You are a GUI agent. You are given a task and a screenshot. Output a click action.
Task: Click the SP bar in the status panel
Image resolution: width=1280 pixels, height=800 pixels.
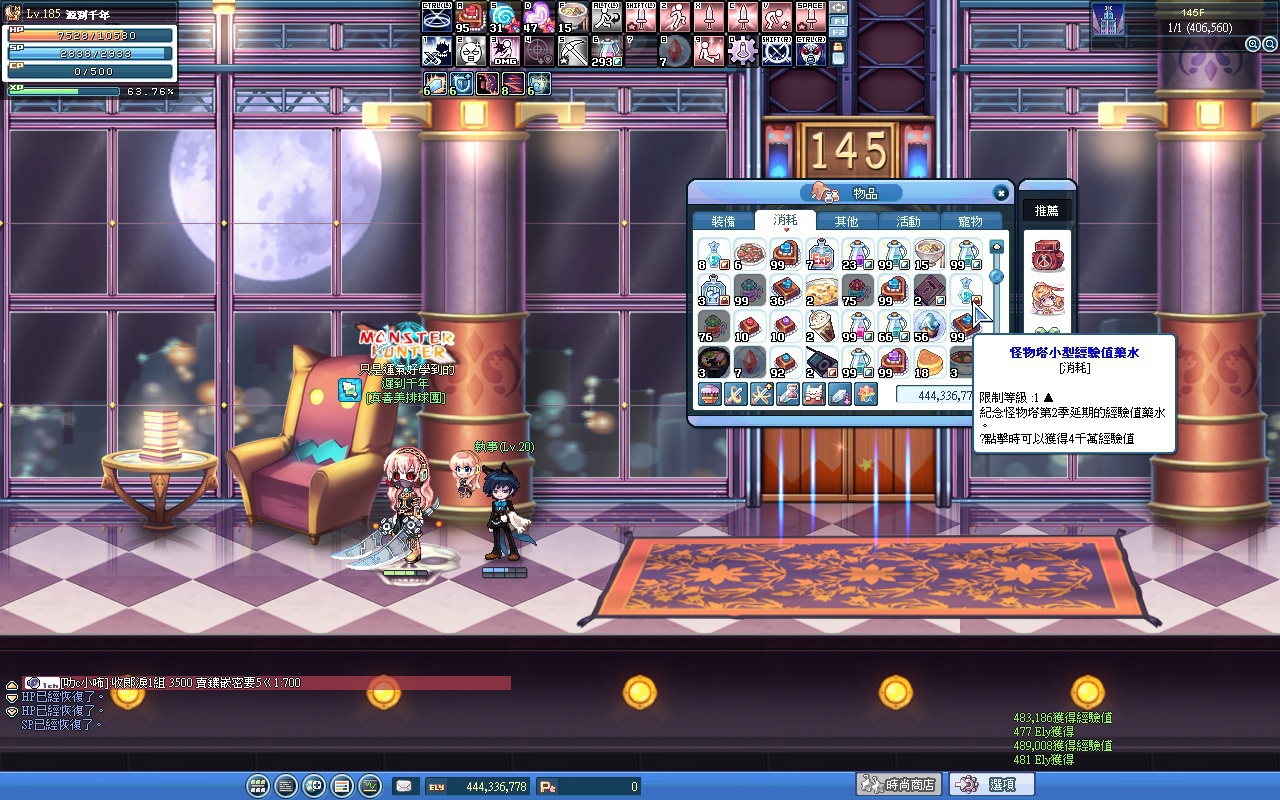pyautogui.click(x=90, y=53)
